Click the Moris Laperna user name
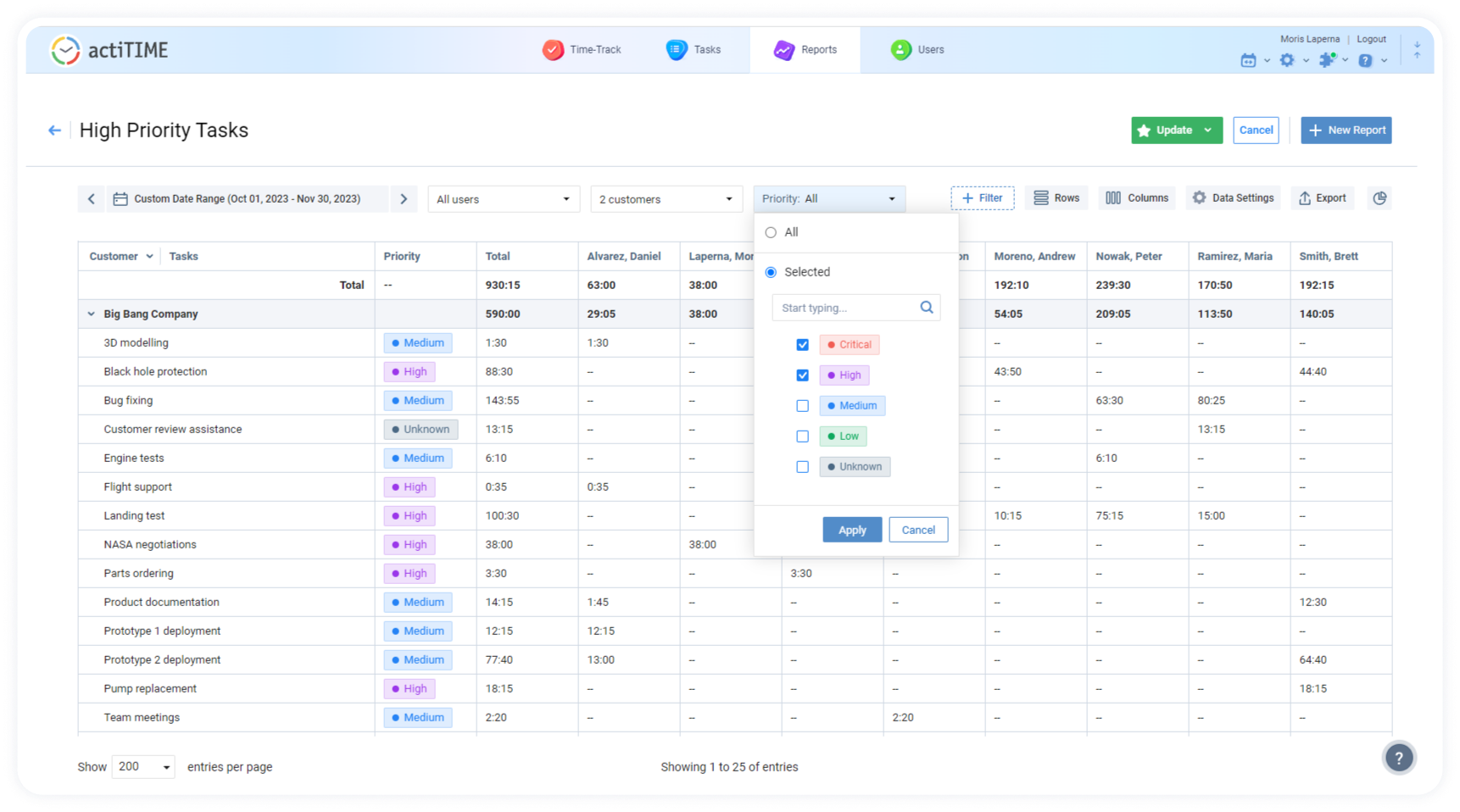This screenshot has width=1460, height=812. click(1309, 39)
